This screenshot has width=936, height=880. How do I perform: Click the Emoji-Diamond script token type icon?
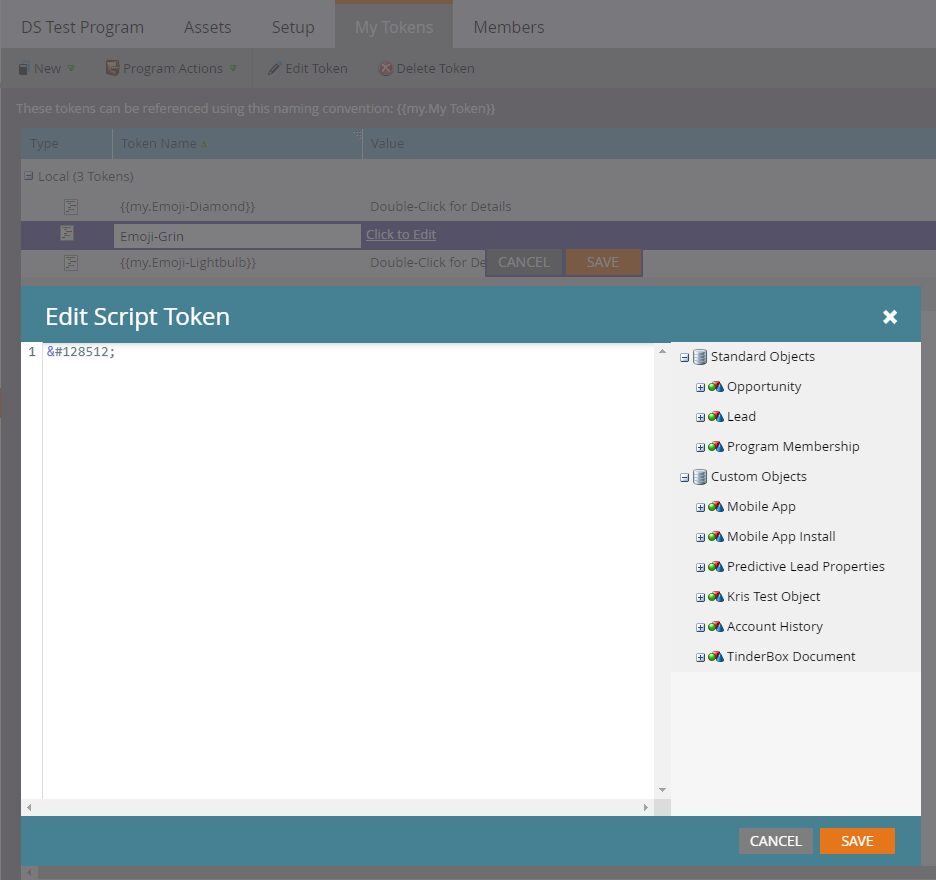(71, 207)
